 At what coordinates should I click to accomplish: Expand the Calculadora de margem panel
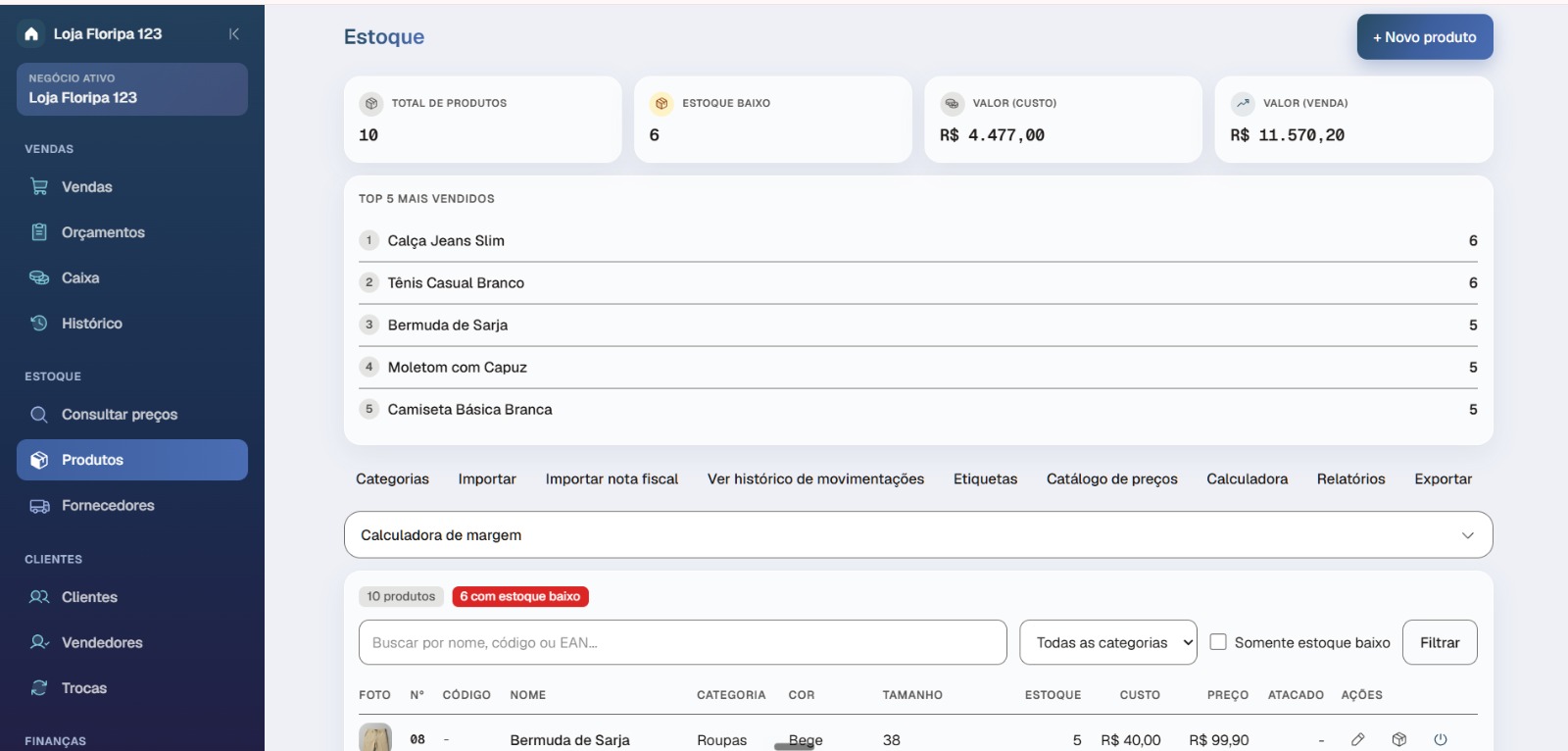(x=918, y=535)
